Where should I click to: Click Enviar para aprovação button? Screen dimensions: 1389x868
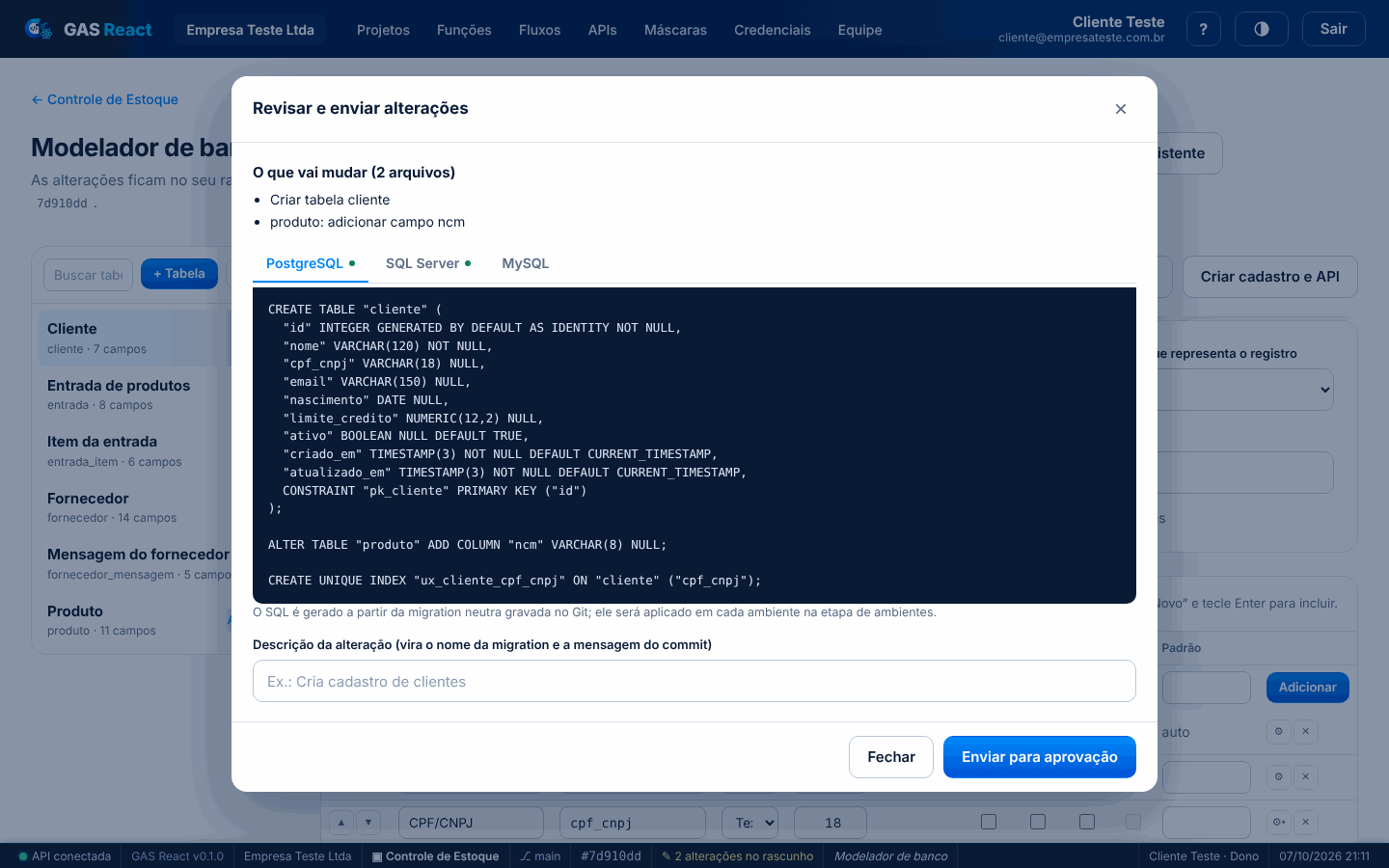pyautogui.click(x=1040, y=757)
